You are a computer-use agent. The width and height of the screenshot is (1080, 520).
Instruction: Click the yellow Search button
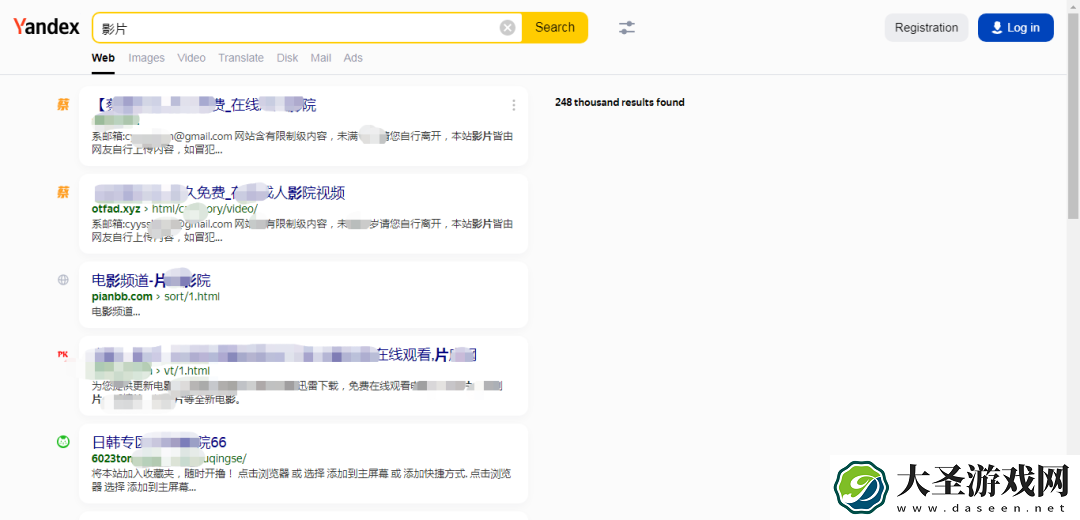coord(554,28)
